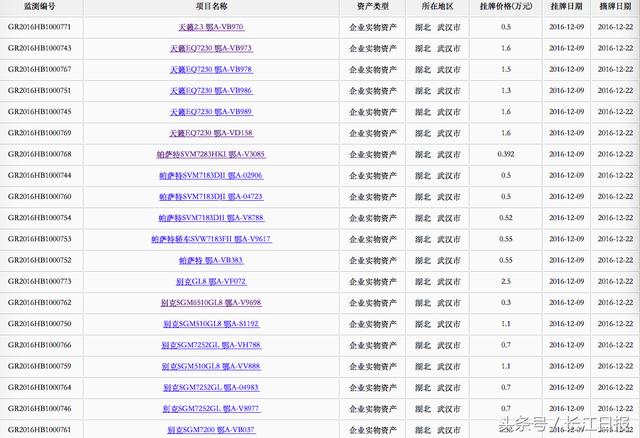
Task: Select monitoring number GR2016HB1000753
Action: coord(40,239)
